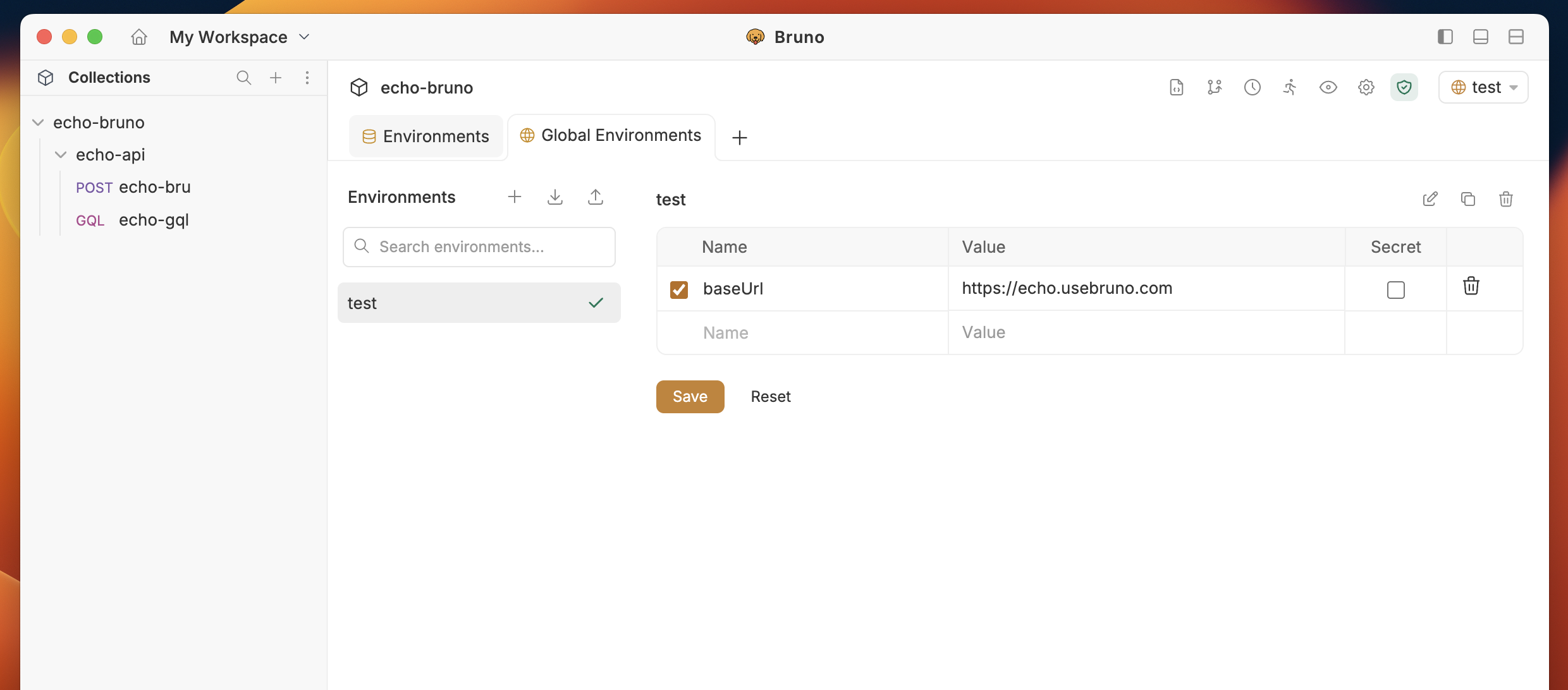Click the git branch icon in toolbar

point(1214,87)
